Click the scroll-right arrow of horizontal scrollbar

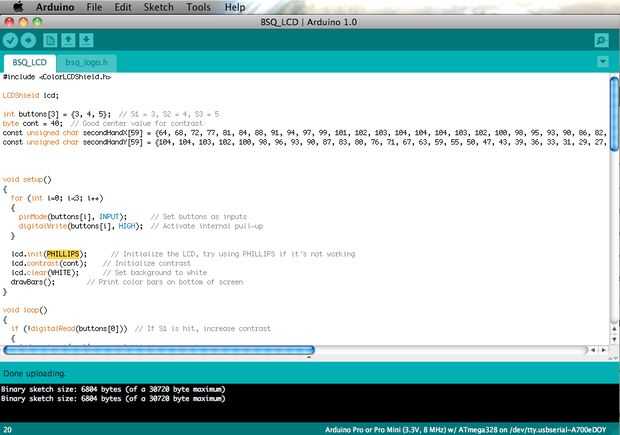(604, 350)
